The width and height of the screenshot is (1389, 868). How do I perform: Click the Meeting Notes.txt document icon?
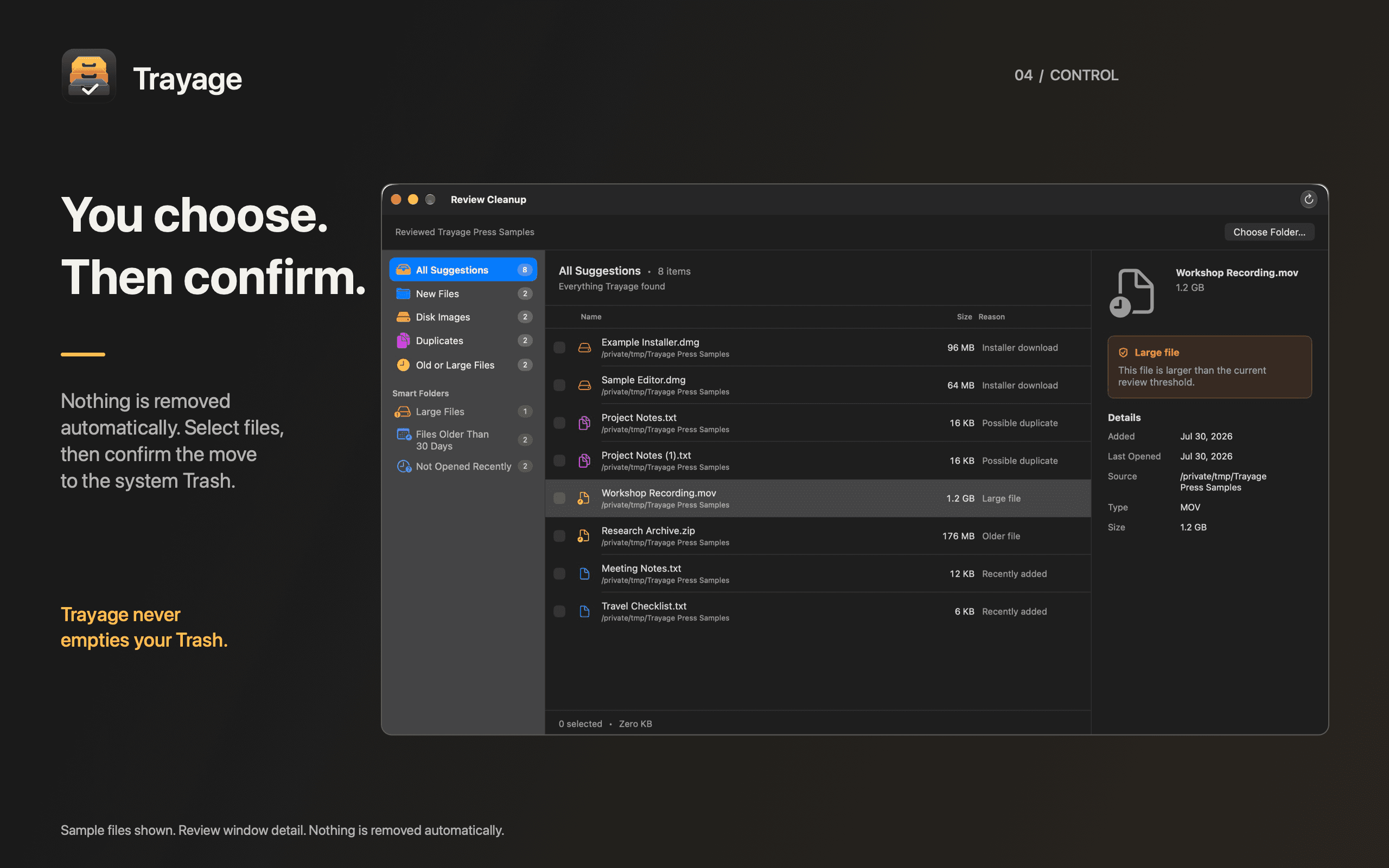(584, 573)
